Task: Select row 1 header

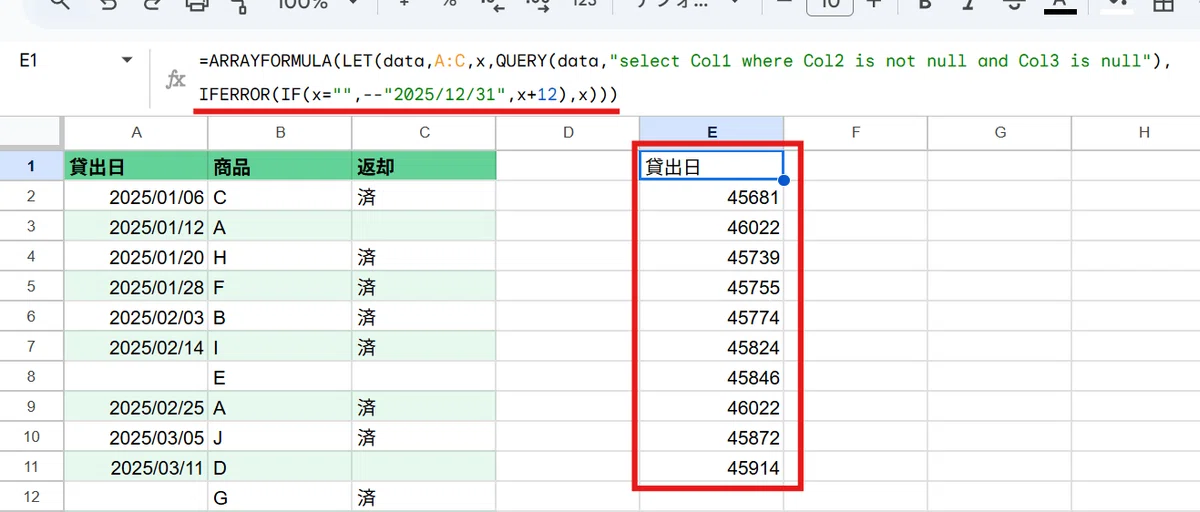Action: pos(31,166)
